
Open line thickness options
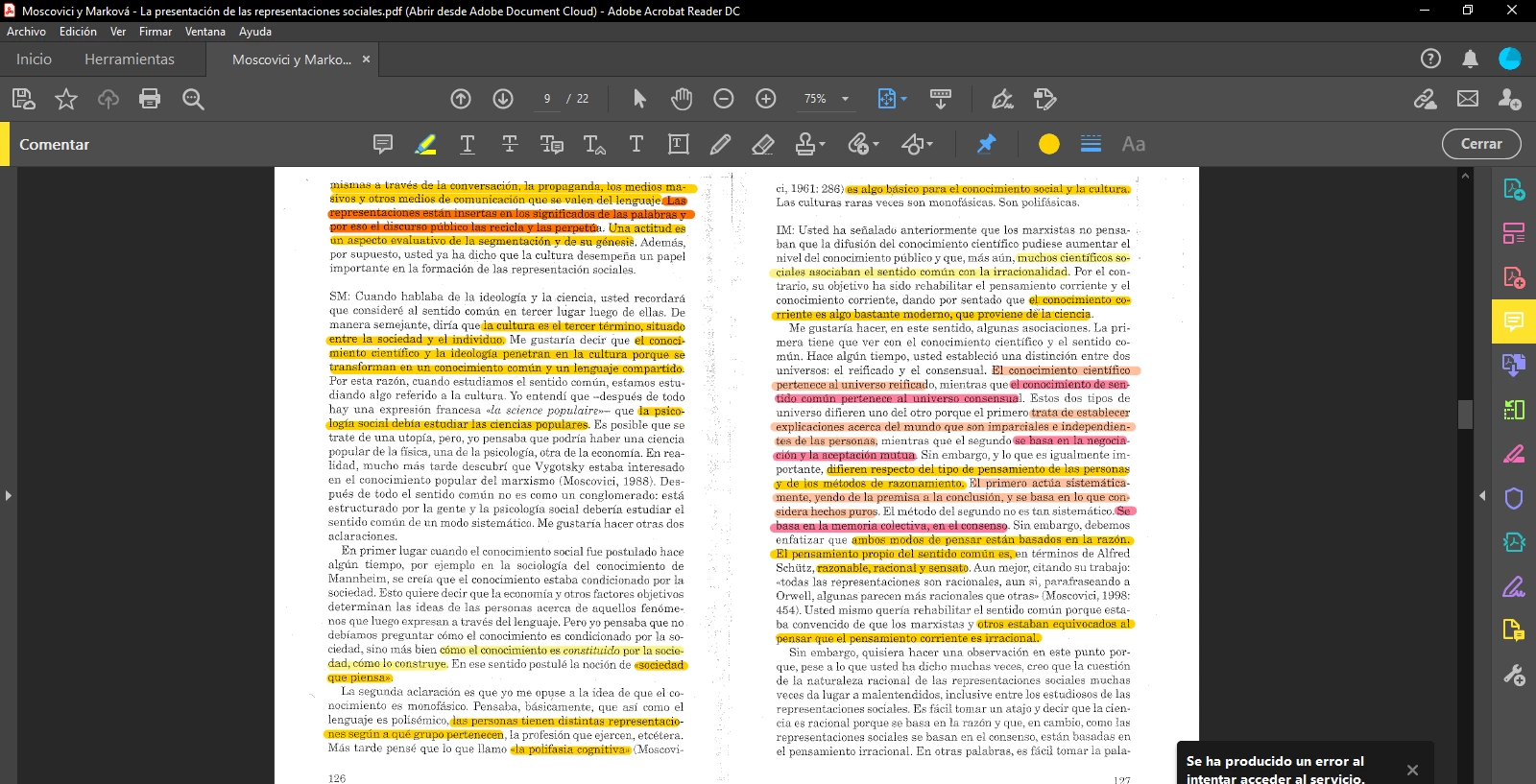tap(1091, 144)
